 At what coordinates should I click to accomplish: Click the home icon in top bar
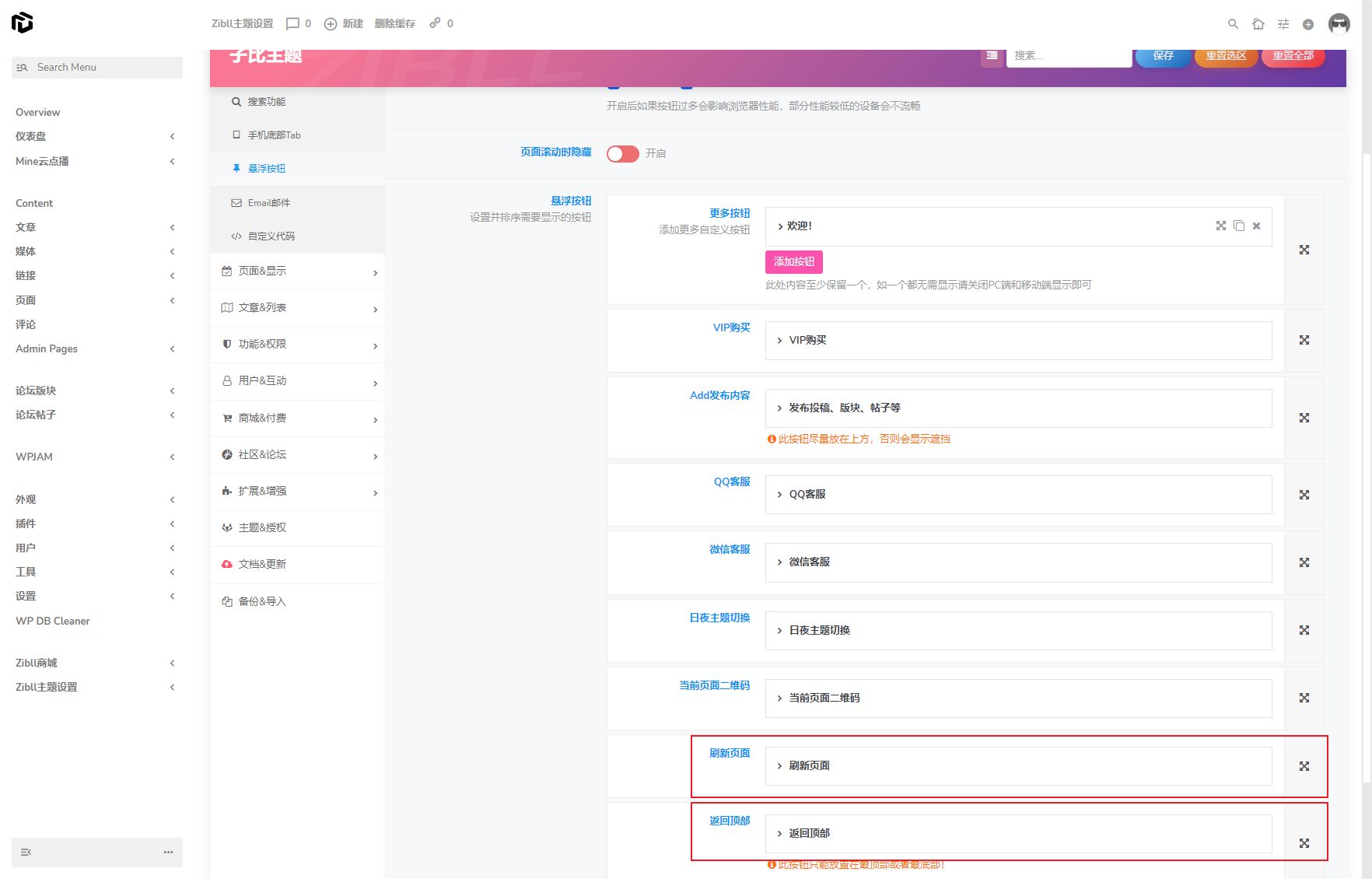pyautogui.click(x=1258, y=24)
